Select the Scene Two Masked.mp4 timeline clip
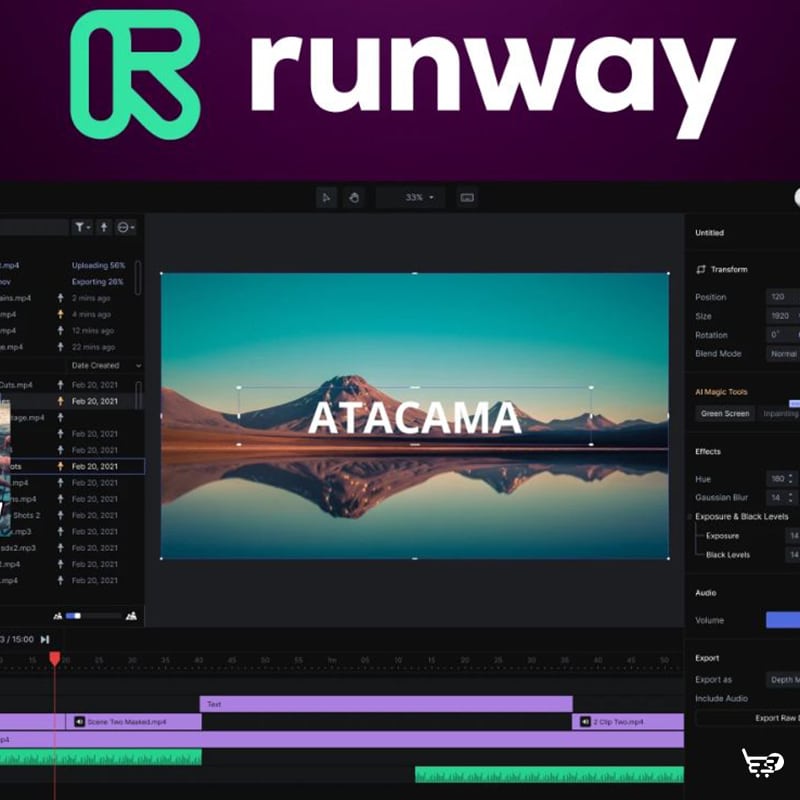 [134, 721]
